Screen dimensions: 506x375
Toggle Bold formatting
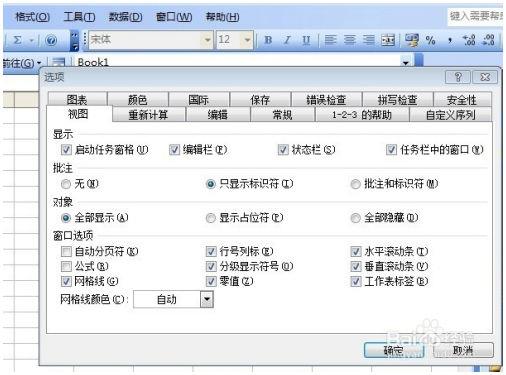click(x=268, y=40)
